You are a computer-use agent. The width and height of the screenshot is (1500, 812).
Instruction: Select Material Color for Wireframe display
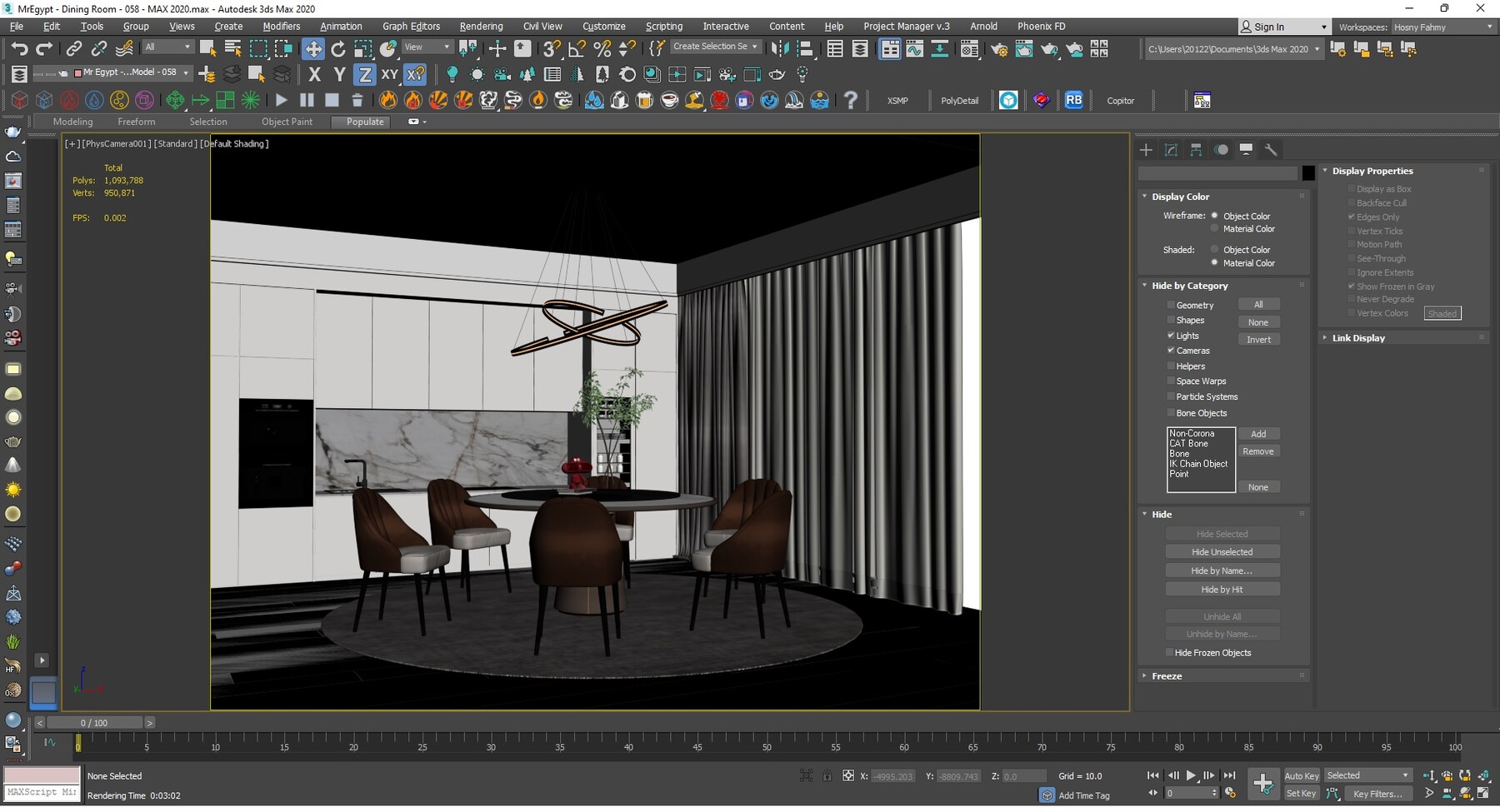click(1214, 229)
